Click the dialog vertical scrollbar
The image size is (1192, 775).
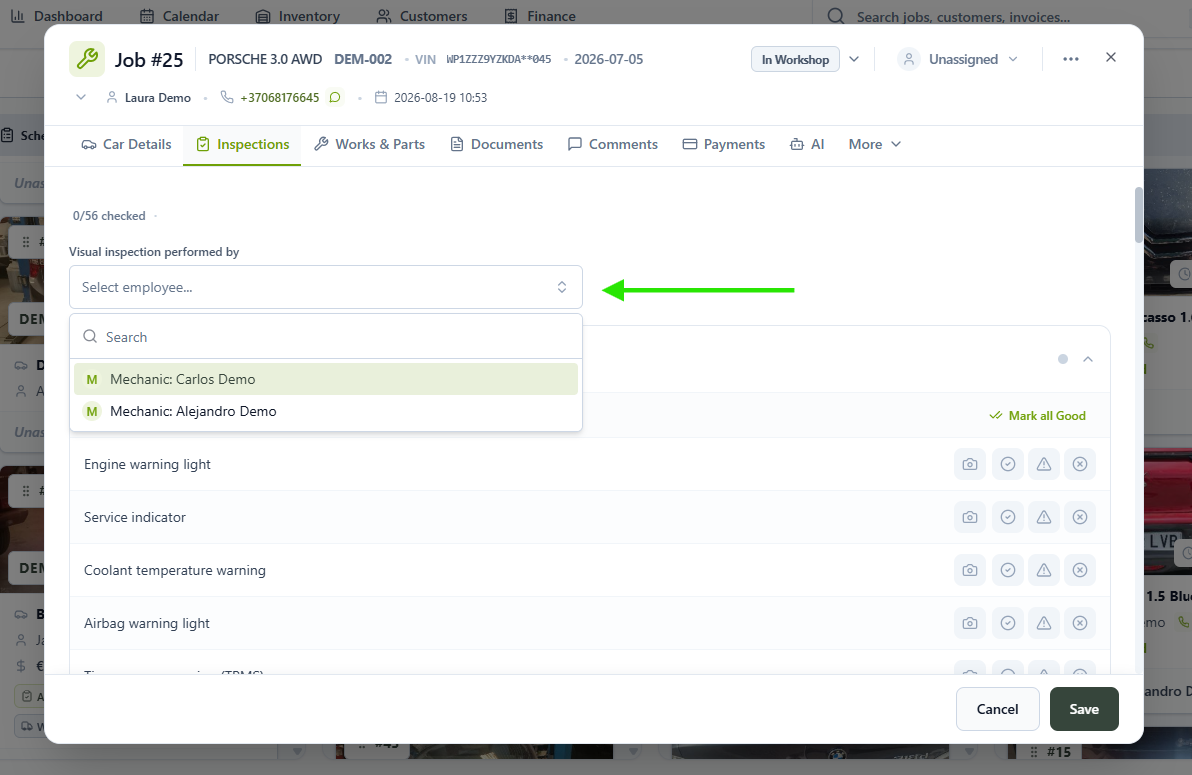(1138, 215)
